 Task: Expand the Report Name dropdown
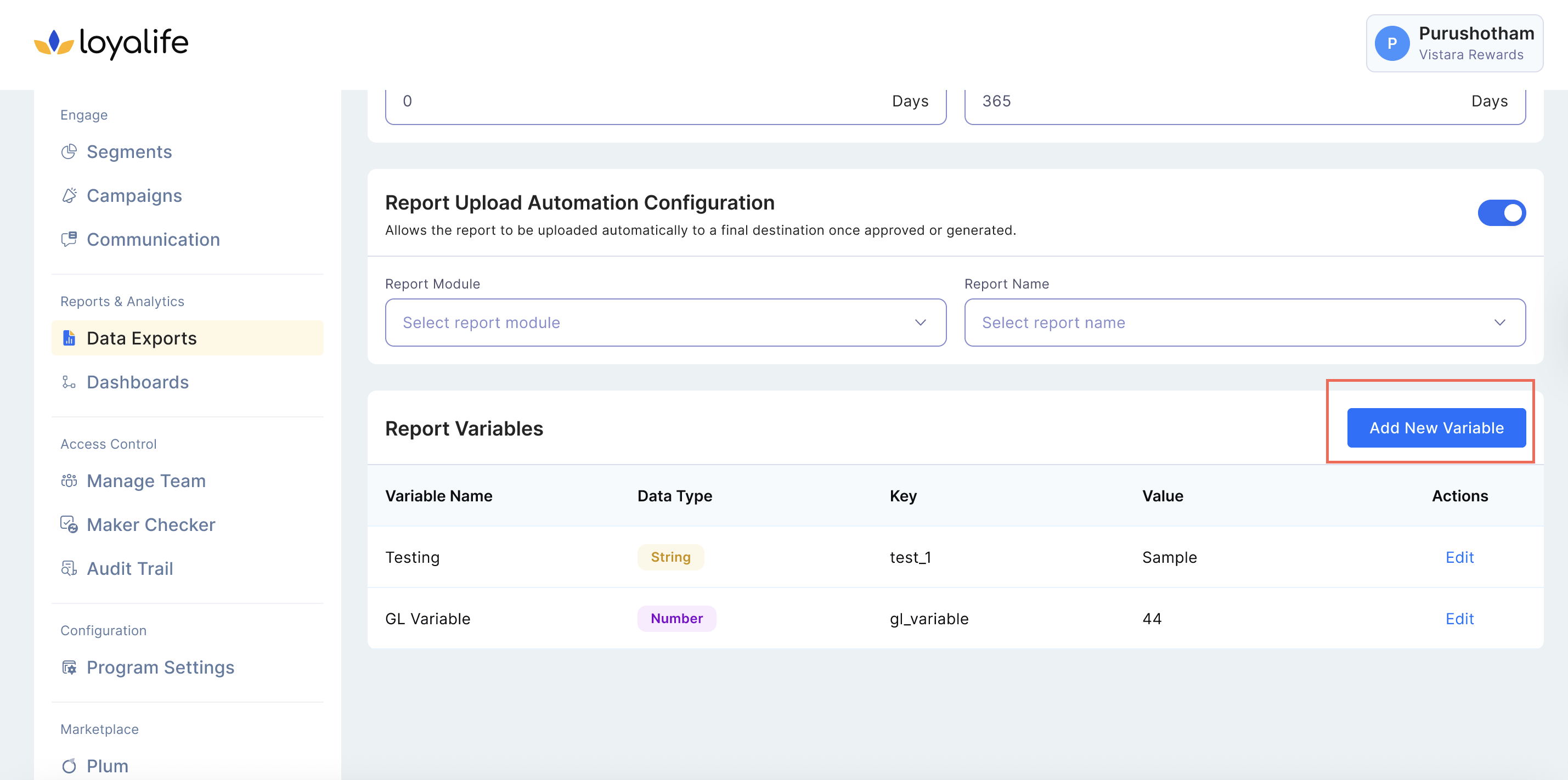tap(1244, 323)
